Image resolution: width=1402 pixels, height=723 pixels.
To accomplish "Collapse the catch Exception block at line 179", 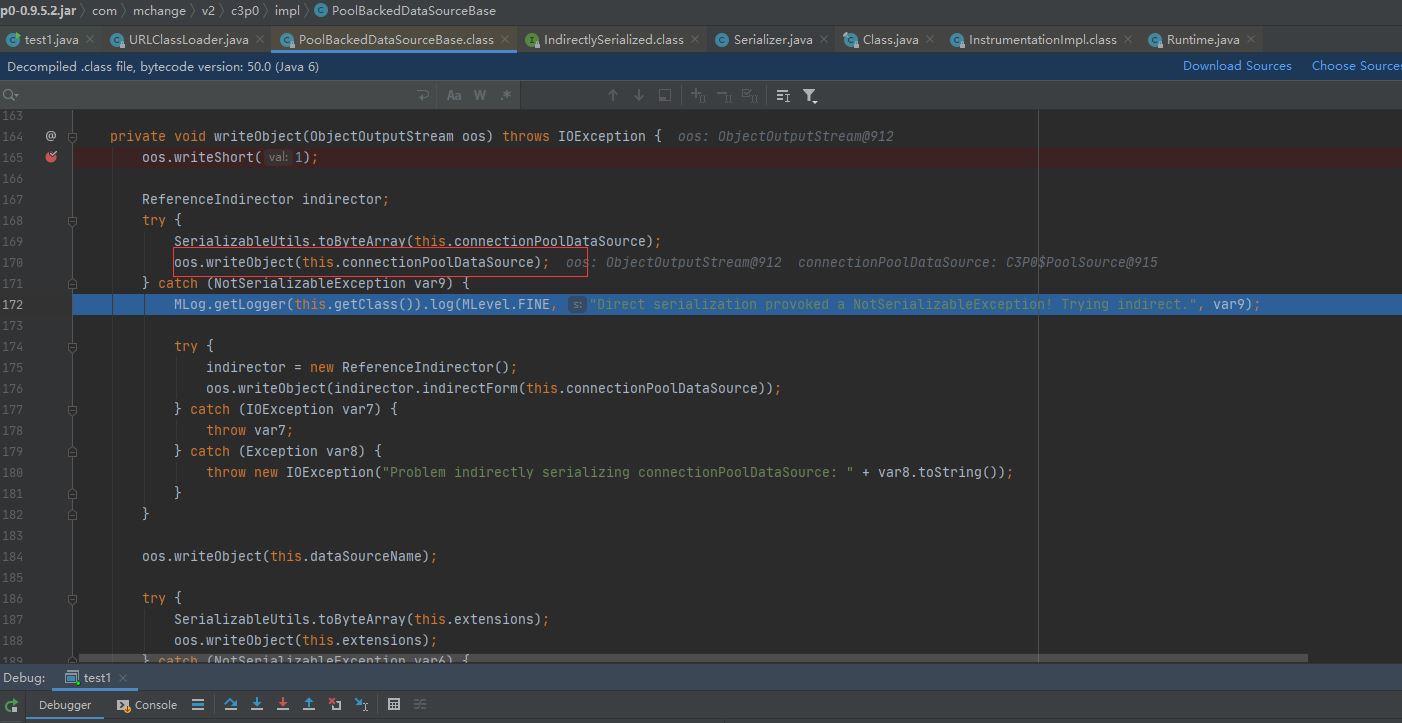I will (73, 451).
